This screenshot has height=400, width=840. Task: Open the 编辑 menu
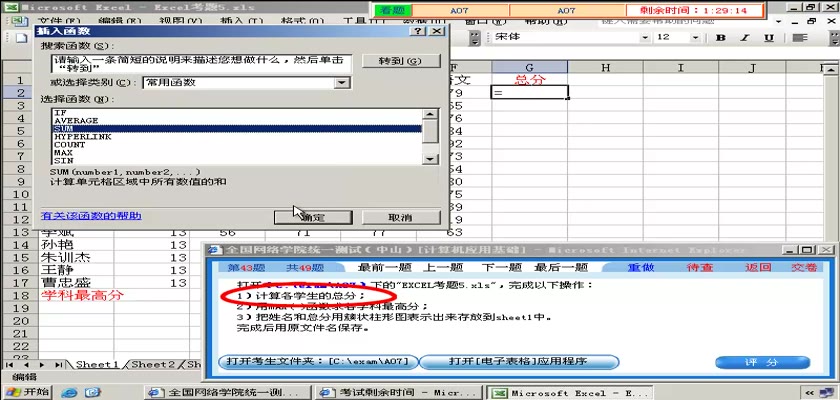pyautogui.click(x=120, y=21)
